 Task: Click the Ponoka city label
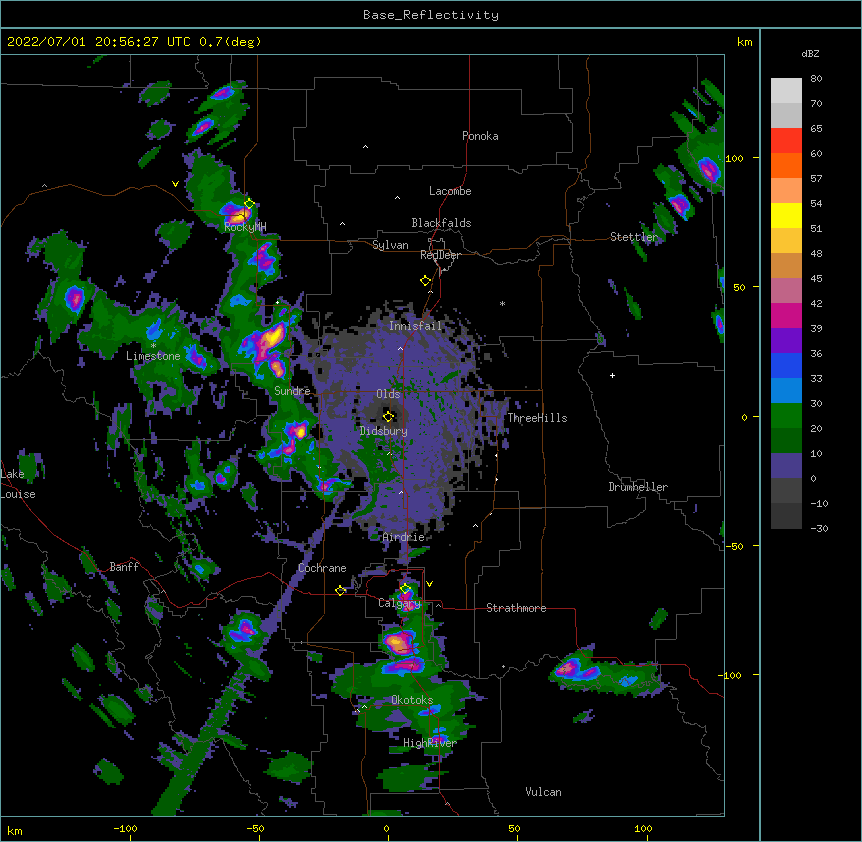pyautogui.click(x=480, y=136)
